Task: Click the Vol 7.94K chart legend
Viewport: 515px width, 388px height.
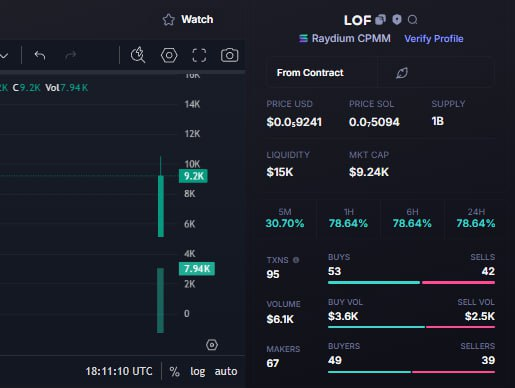Action: coord(67,88)
